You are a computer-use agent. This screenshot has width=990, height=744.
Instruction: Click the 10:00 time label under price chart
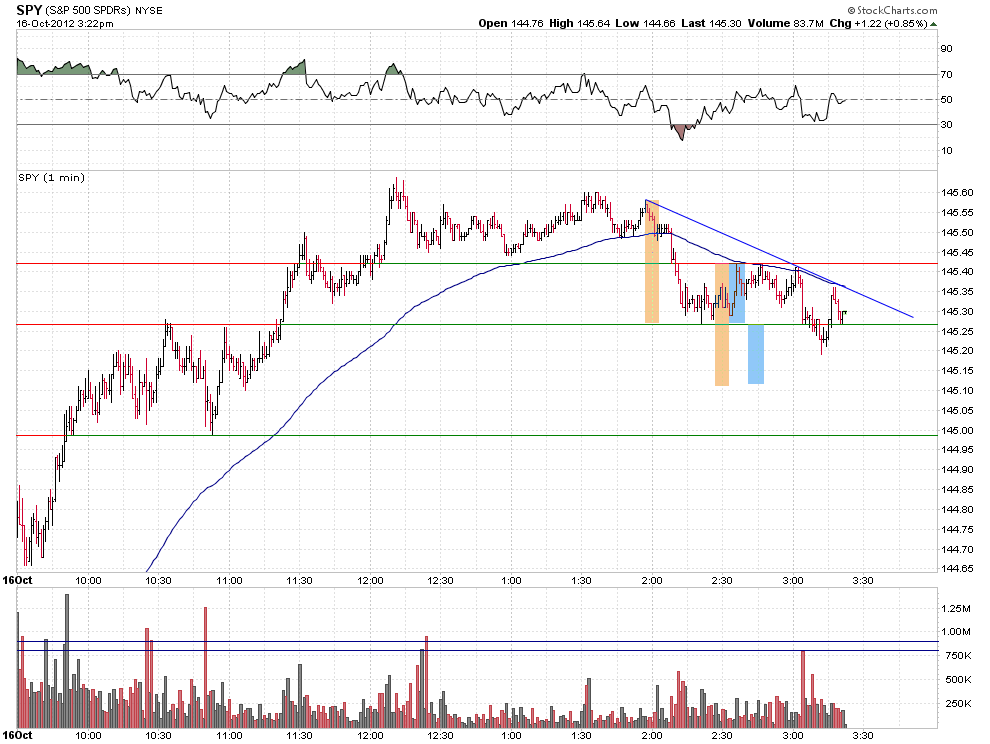click(88, 580)
